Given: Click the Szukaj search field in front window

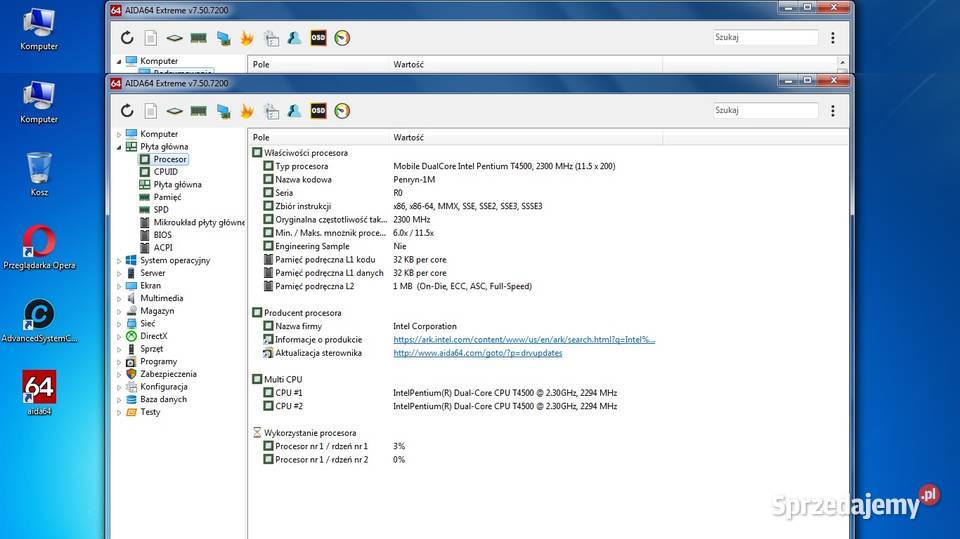Looking at the screenshot, I should click(x=765, y=111).
